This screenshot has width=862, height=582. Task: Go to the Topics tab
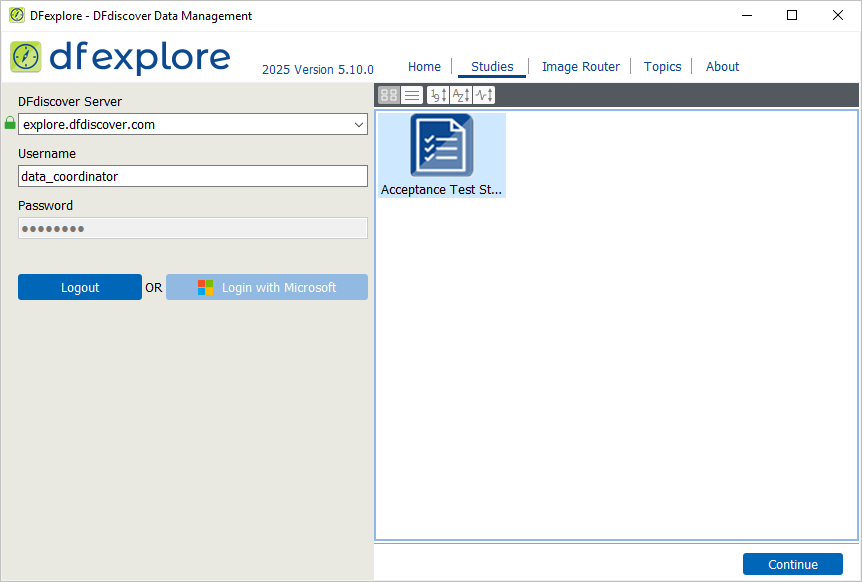point(662,66)
